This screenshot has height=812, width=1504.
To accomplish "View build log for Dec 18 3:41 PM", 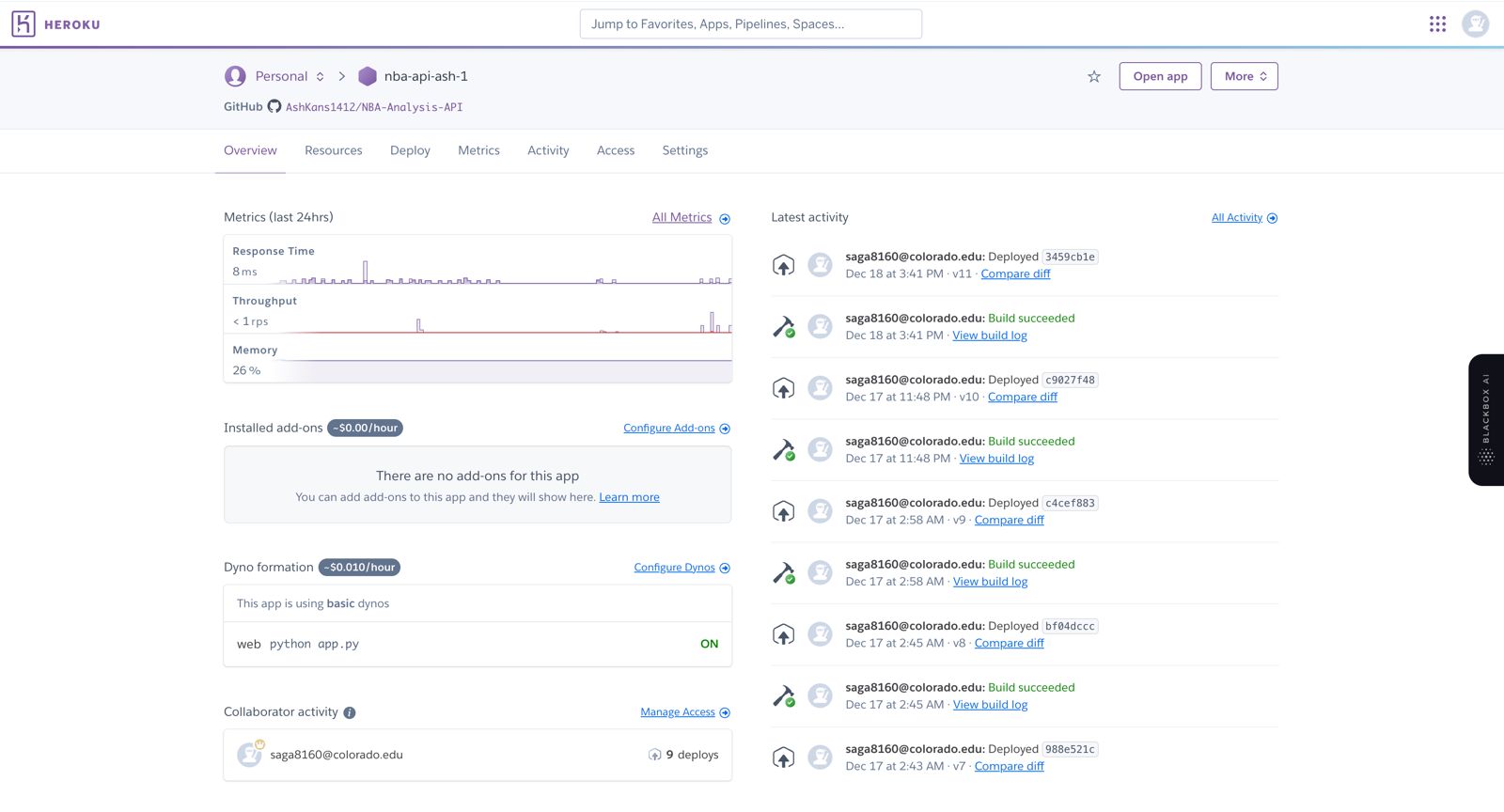I will point(989,336).
